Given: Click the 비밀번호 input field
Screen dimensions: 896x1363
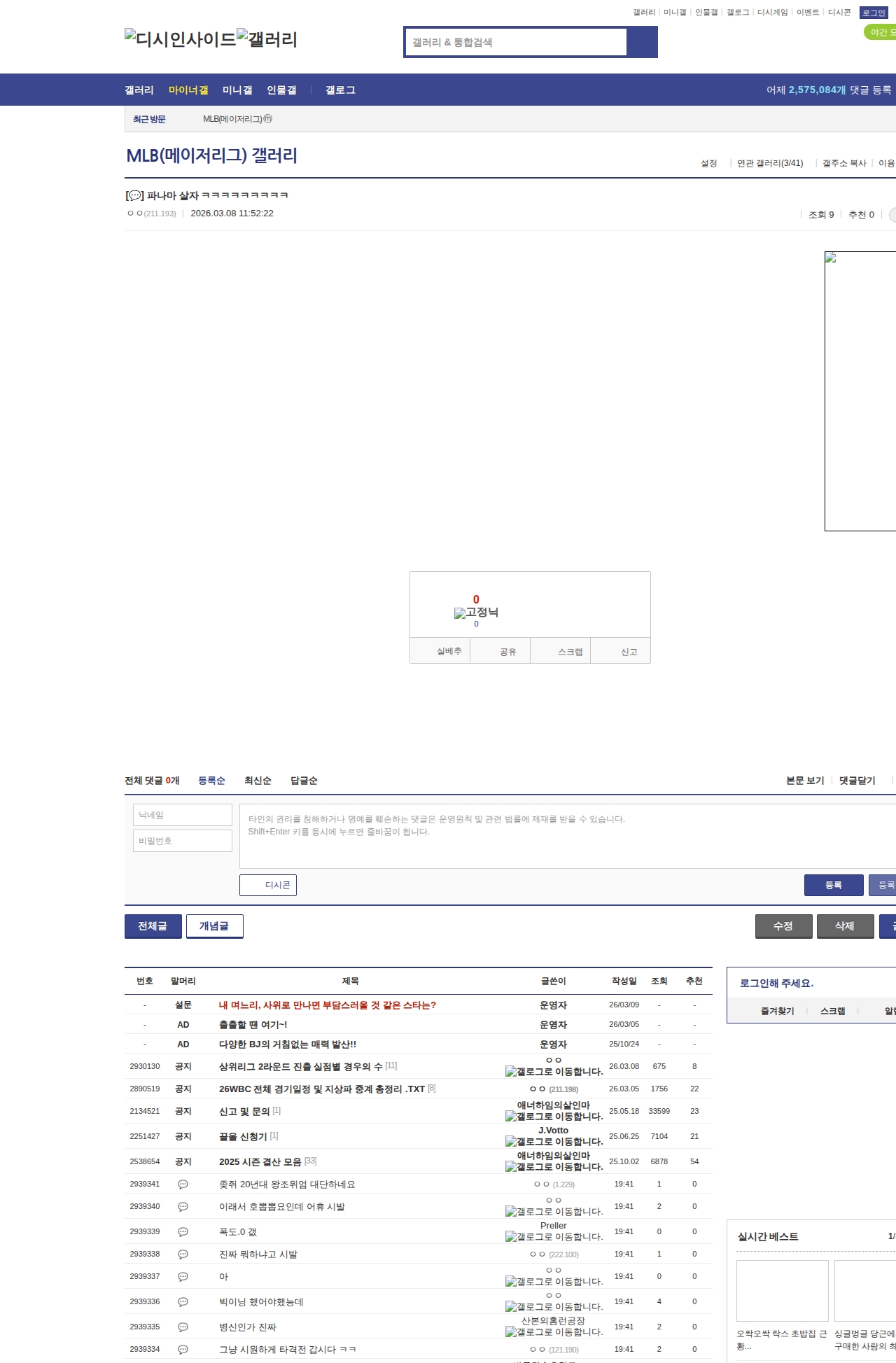Looking at the screenshot, I should click(183, 841).
